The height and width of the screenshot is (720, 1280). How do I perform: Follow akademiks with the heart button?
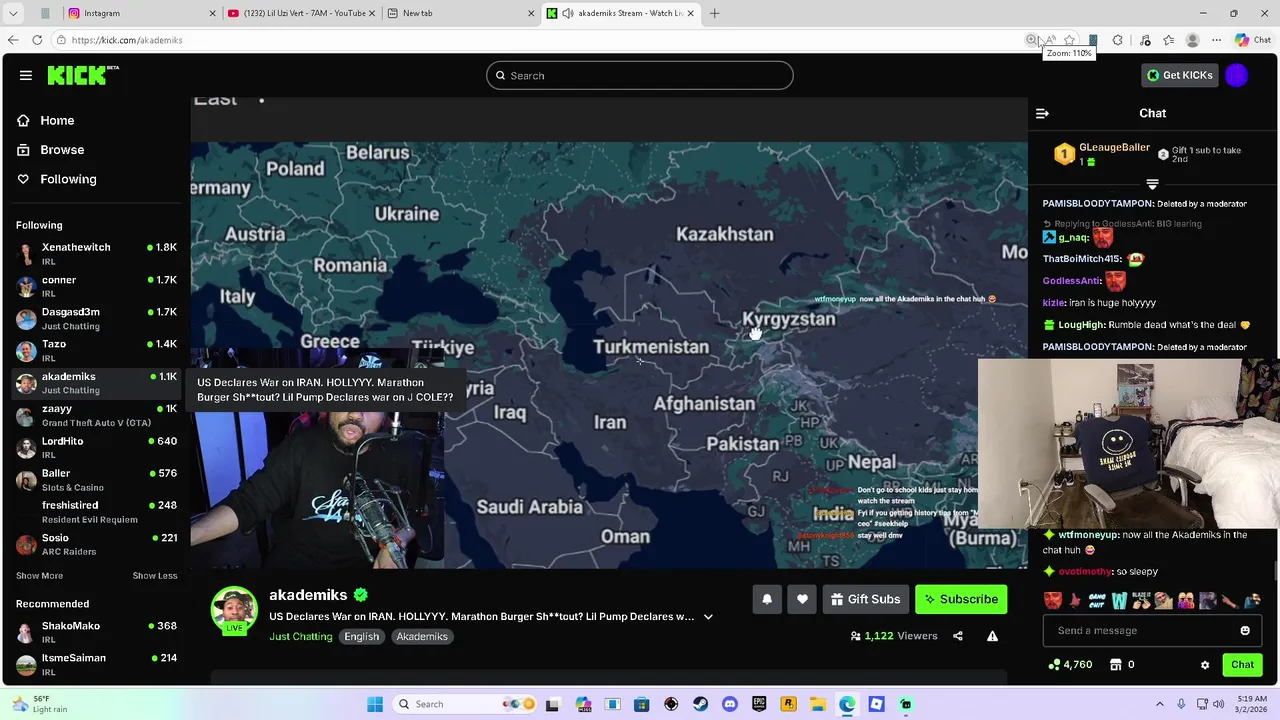pyautogui.click(x=802, y=599)
